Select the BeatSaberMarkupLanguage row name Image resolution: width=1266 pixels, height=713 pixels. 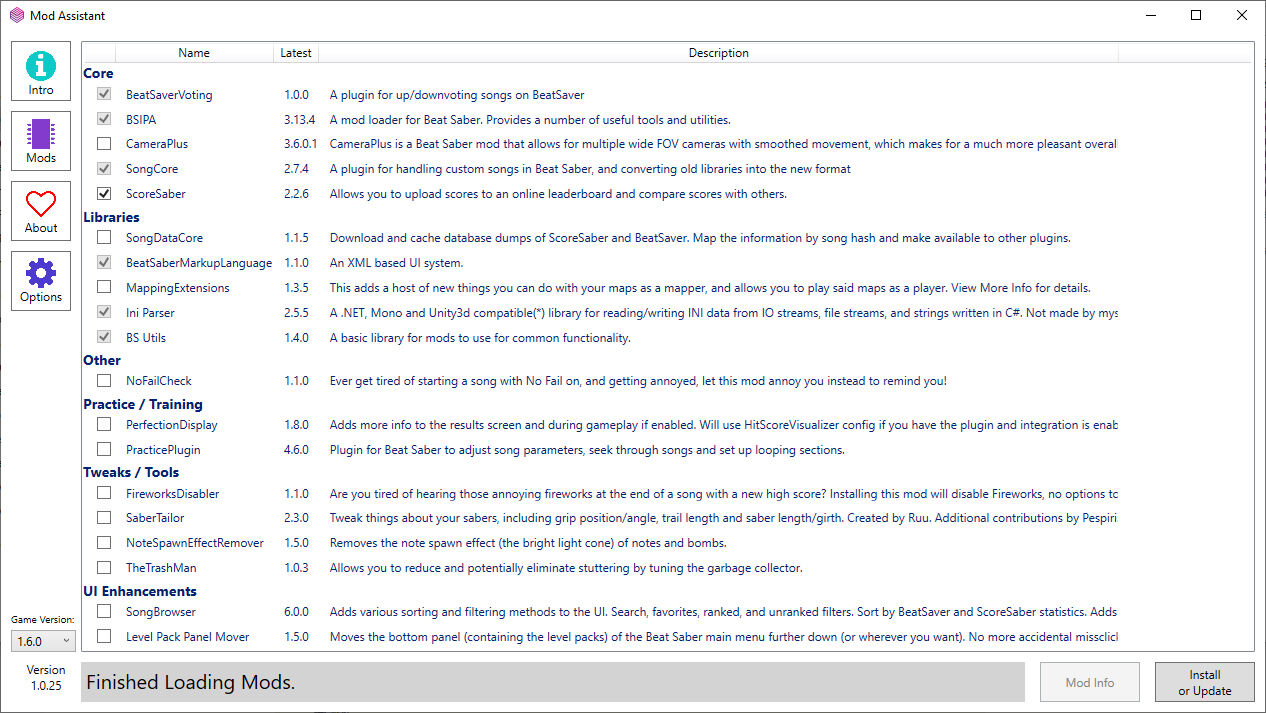click(199, 263)
